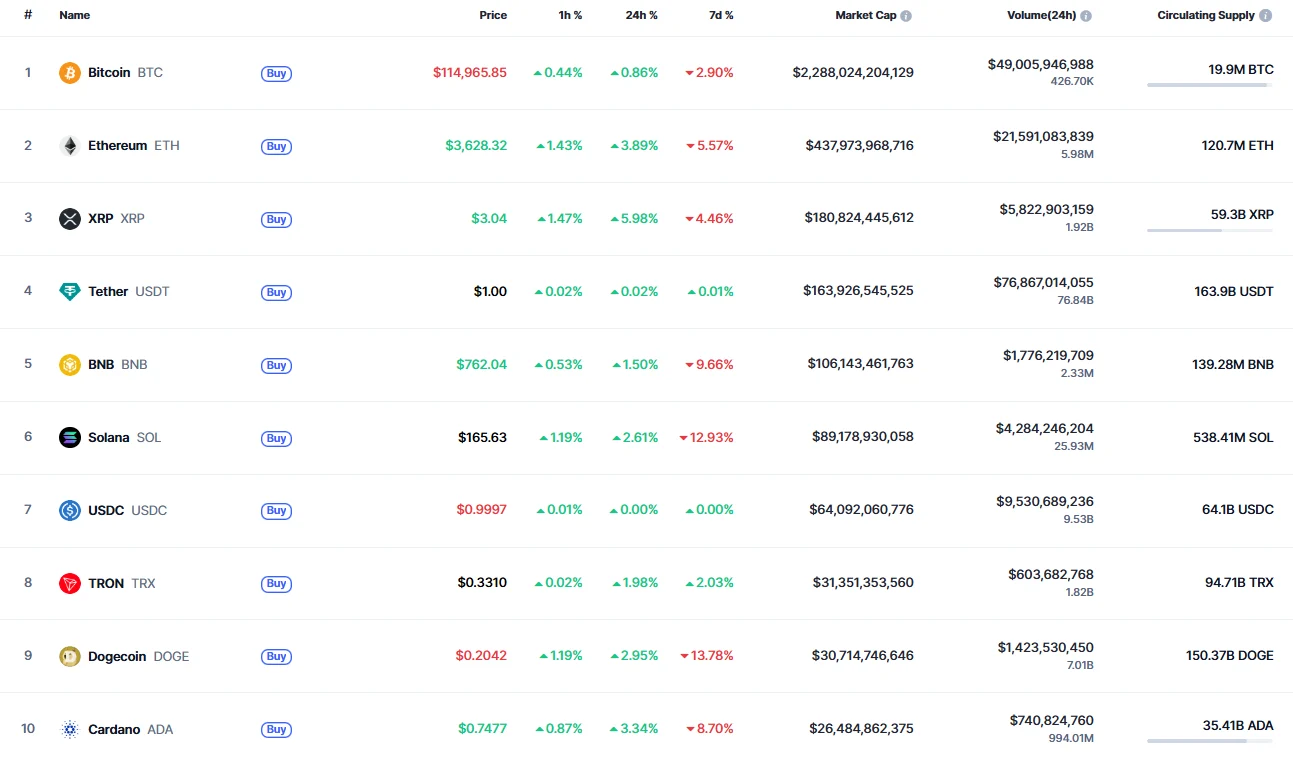Click the Solana logo icon
Screen dimensions: 1293x764
tap(69, 437)
